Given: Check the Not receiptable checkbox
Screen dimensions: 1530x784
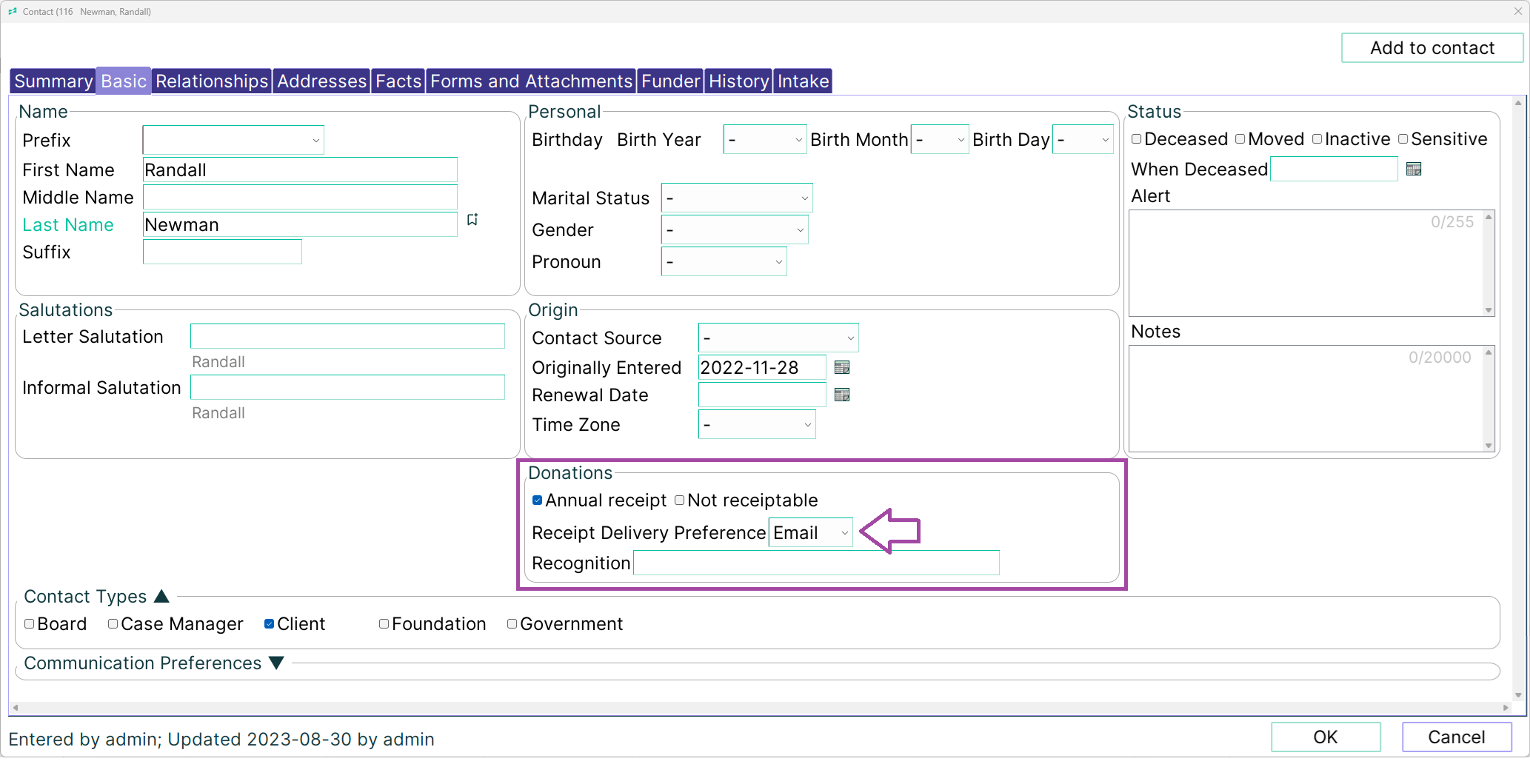Looking at the screenshot, I should (679, 500).
